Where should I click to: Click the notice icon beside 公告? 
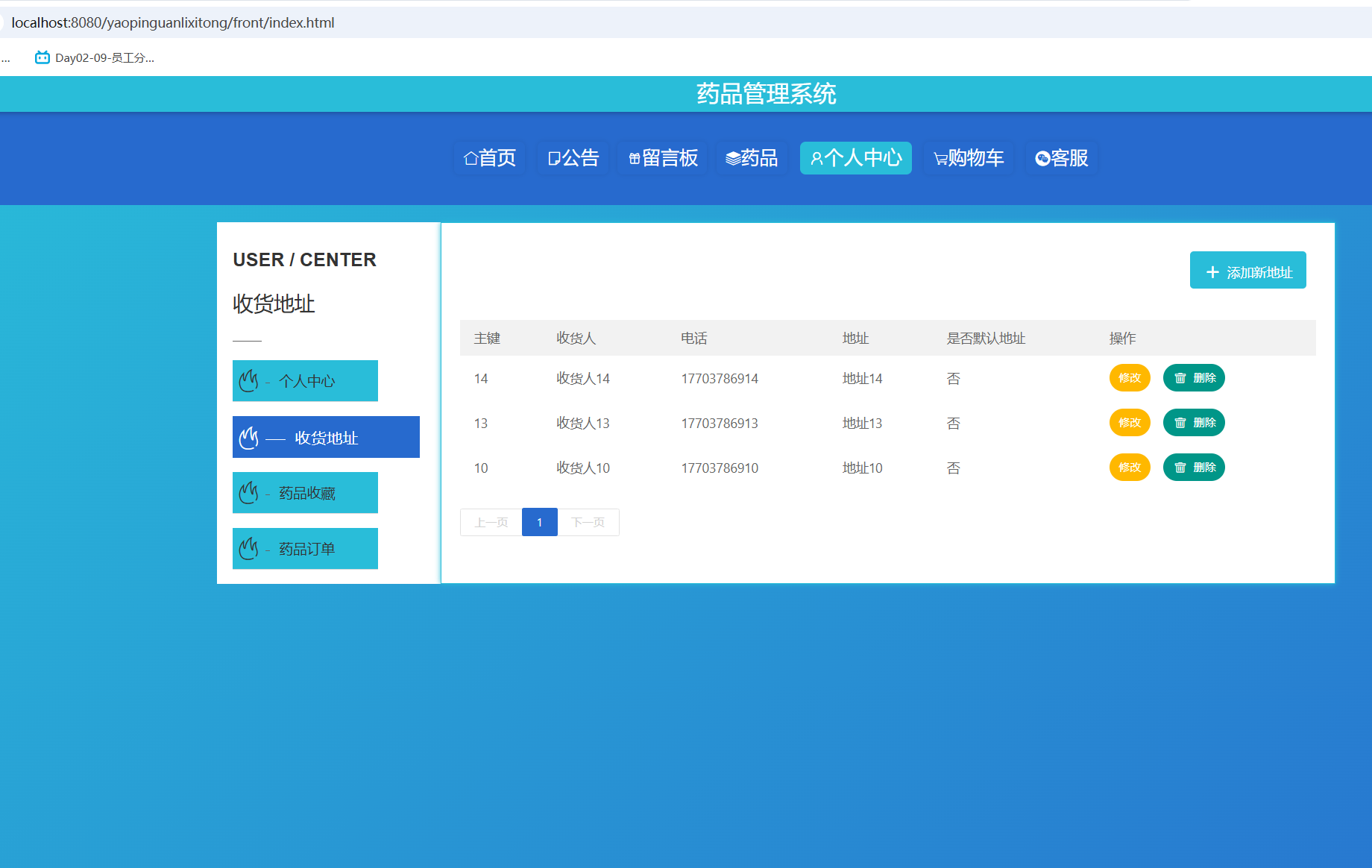(x=554, y=158)
